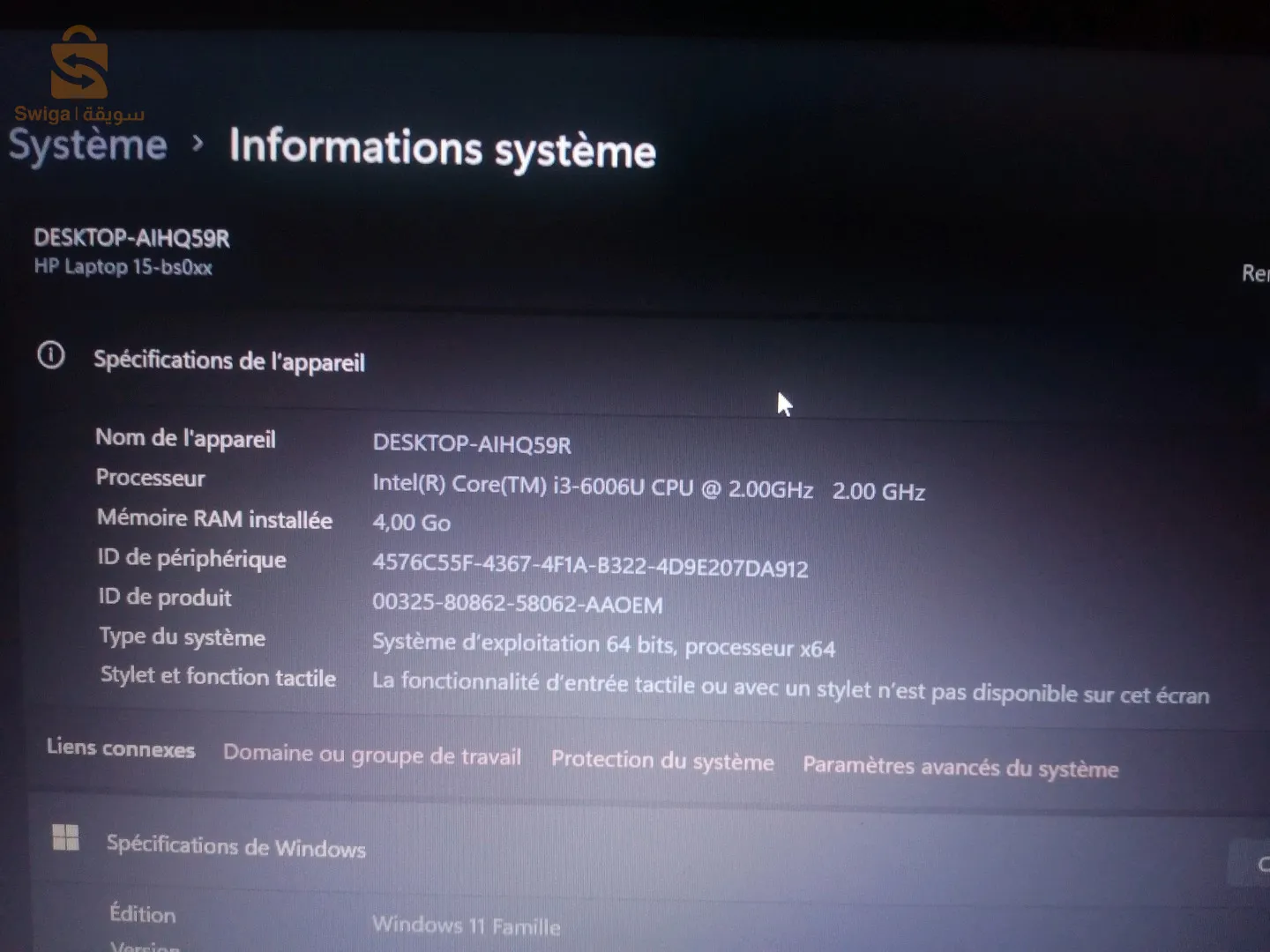Viewport: 1270px width, 952px height.
Task: Select the Édition label
Action: (x=143, y=913)
